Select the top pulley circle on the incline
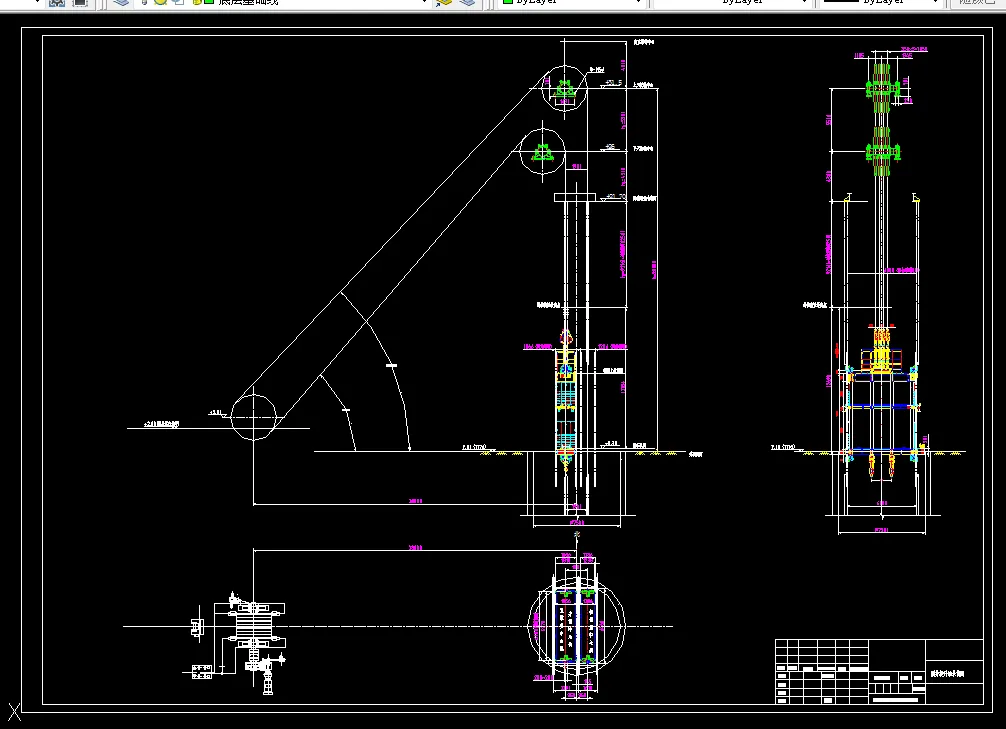This screenshot has height=729, width=1006. pos(565,88)
